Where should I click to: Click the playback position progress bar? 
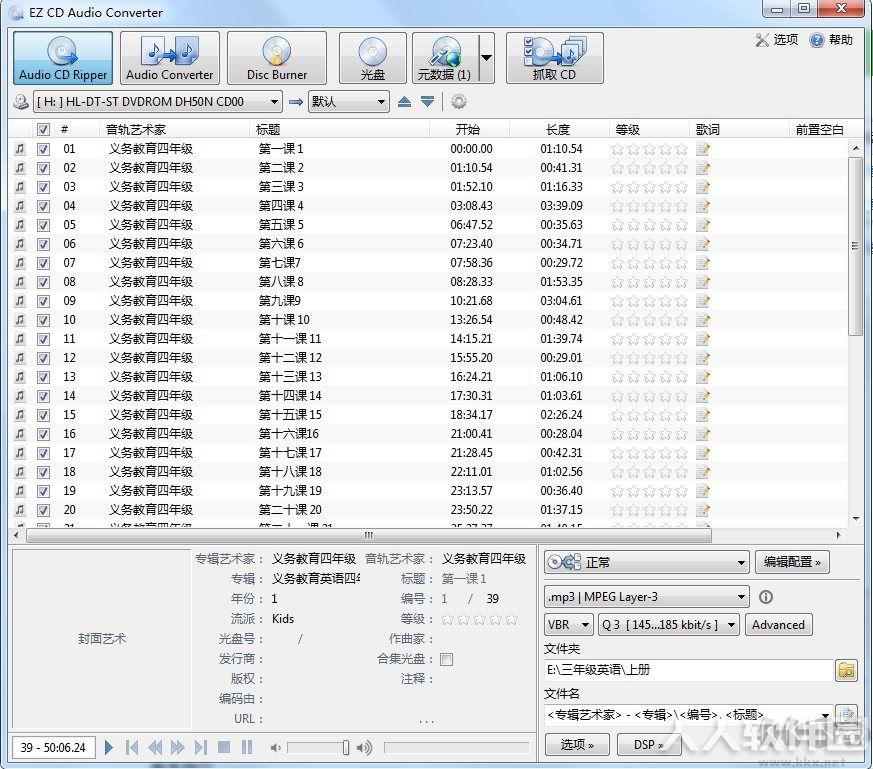[457, 747]
